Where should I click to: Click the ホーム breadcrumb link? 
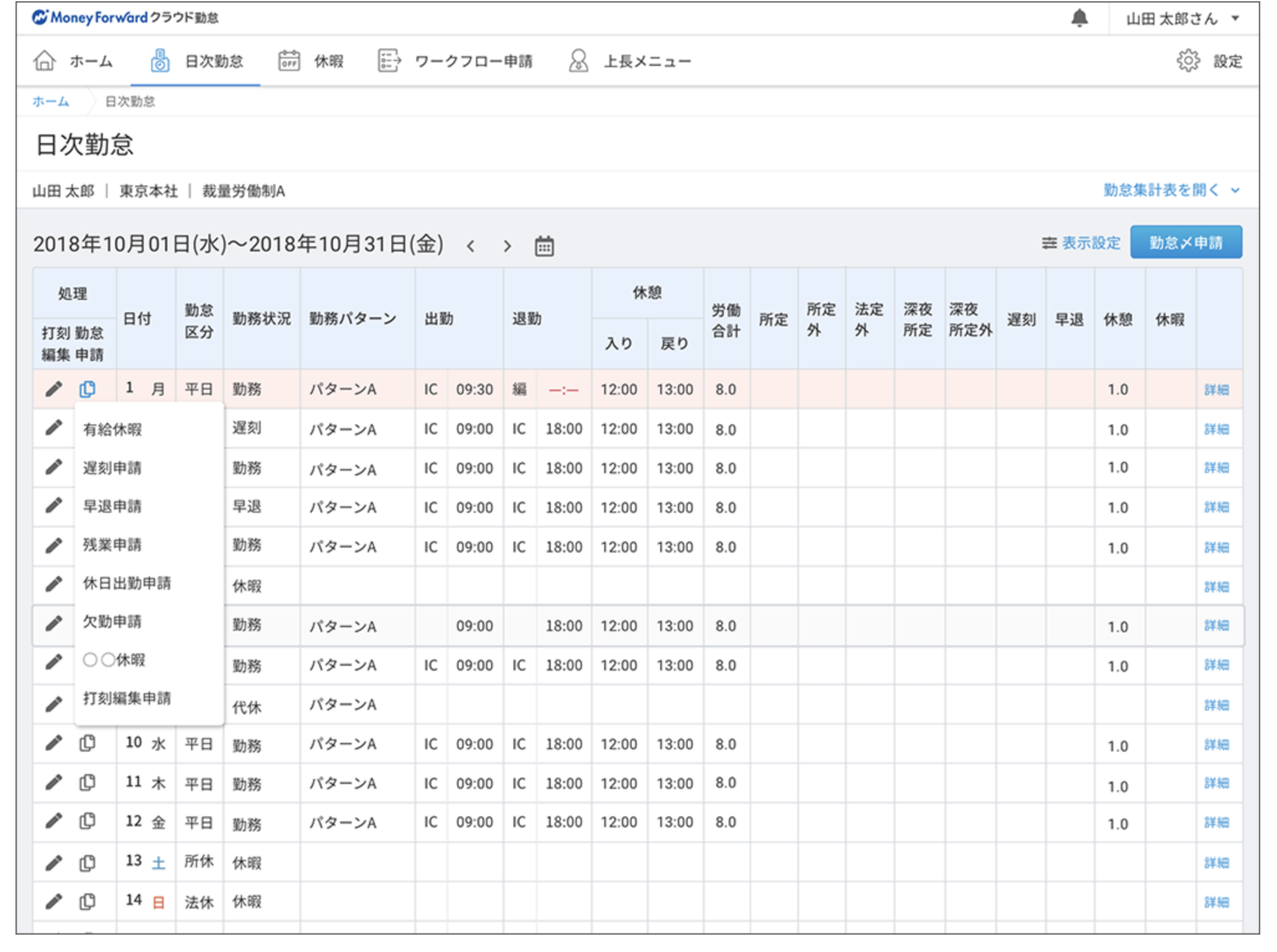51,101
